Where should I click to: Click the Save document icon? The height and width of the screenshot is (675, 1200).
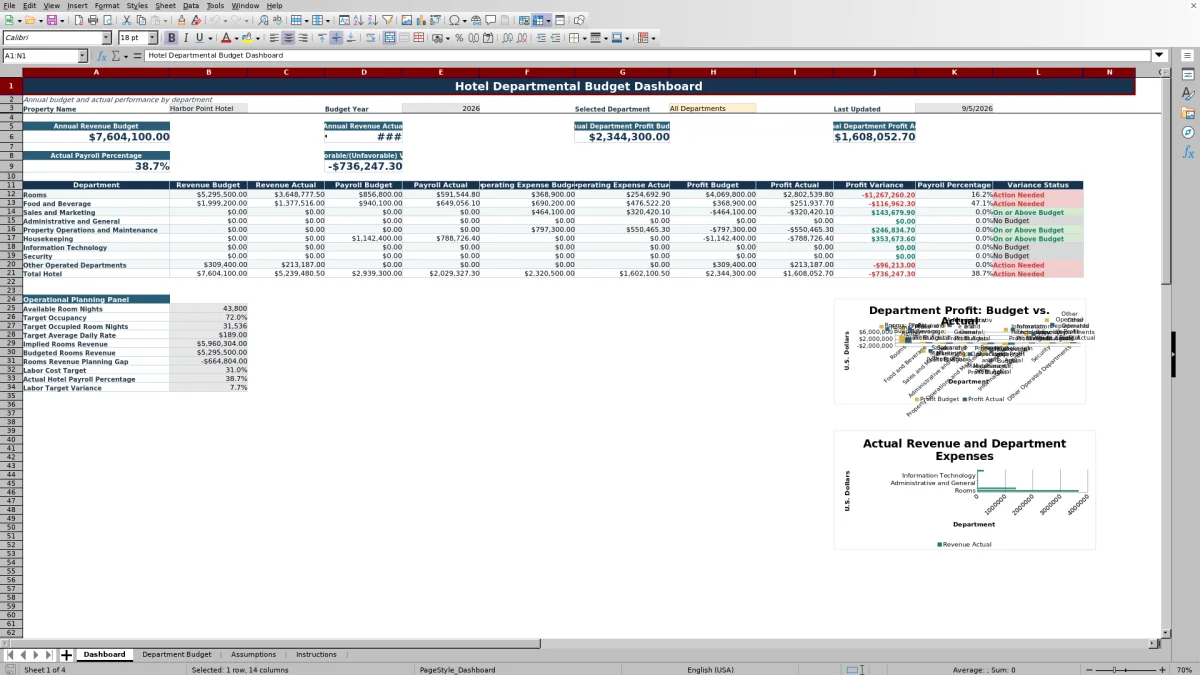(x=51, y=20)
